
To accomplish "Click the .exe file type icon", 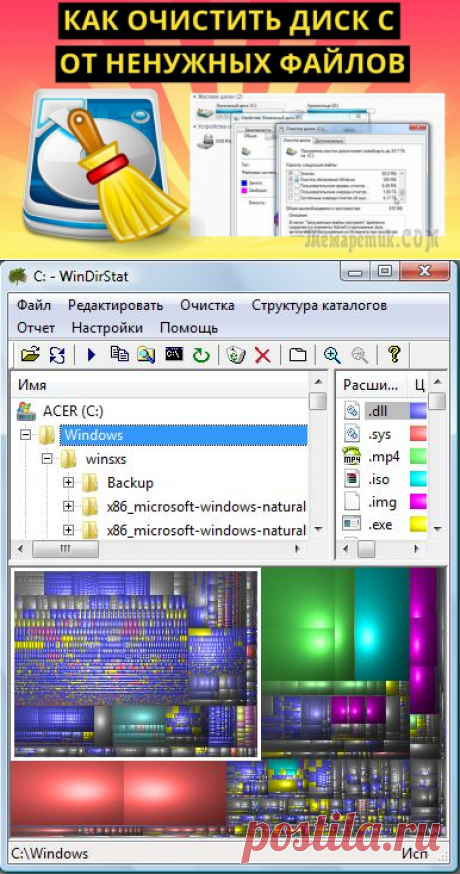I will (x=352, y=525).
